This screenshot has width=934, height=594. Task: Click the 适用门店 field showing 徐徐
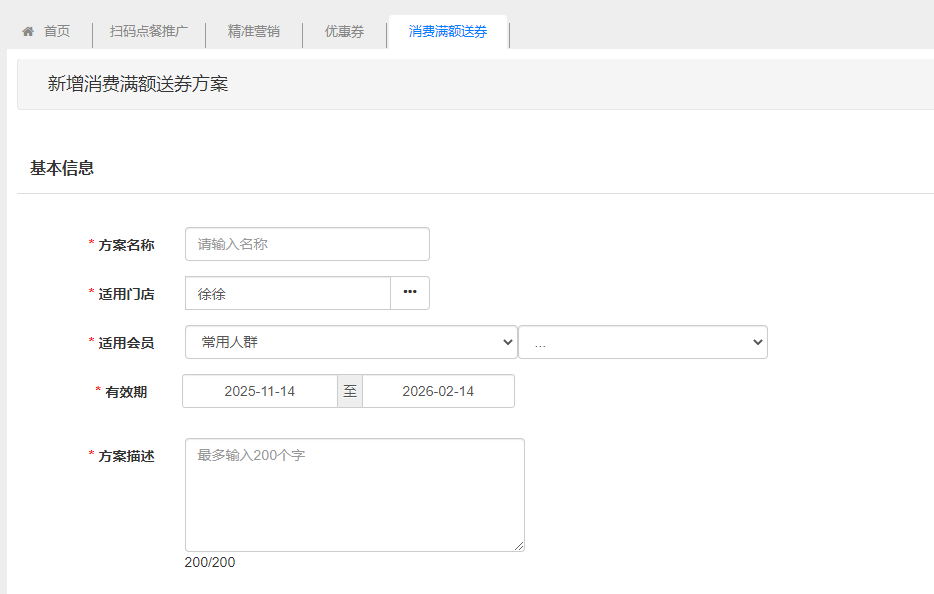(x=287, y=293)
